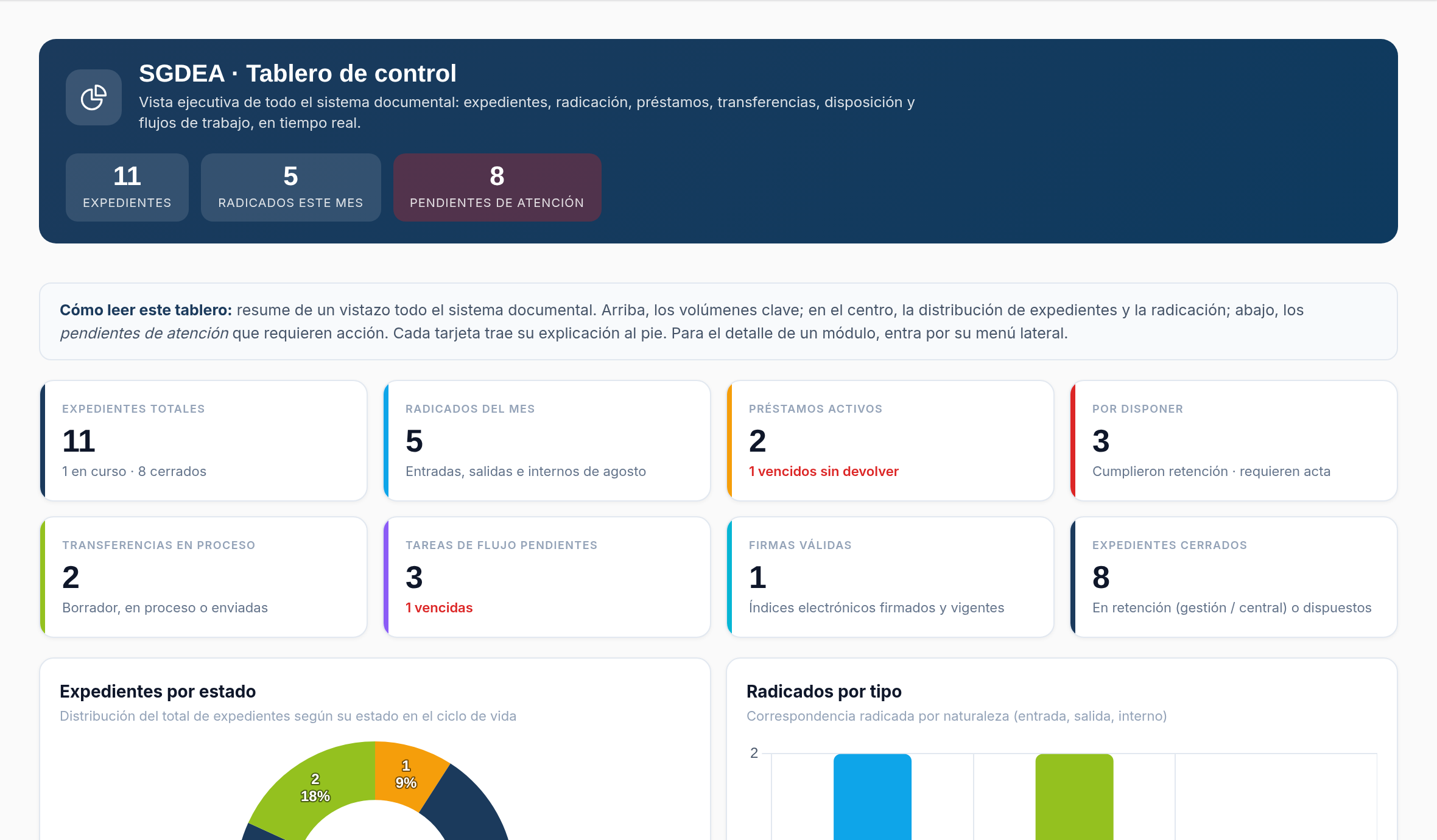Image resolution: width=1437 pixels, height=840 pixels.
Task: Click 'Cumplieron retención · requieren acta' text
Action: (1211, 471)
